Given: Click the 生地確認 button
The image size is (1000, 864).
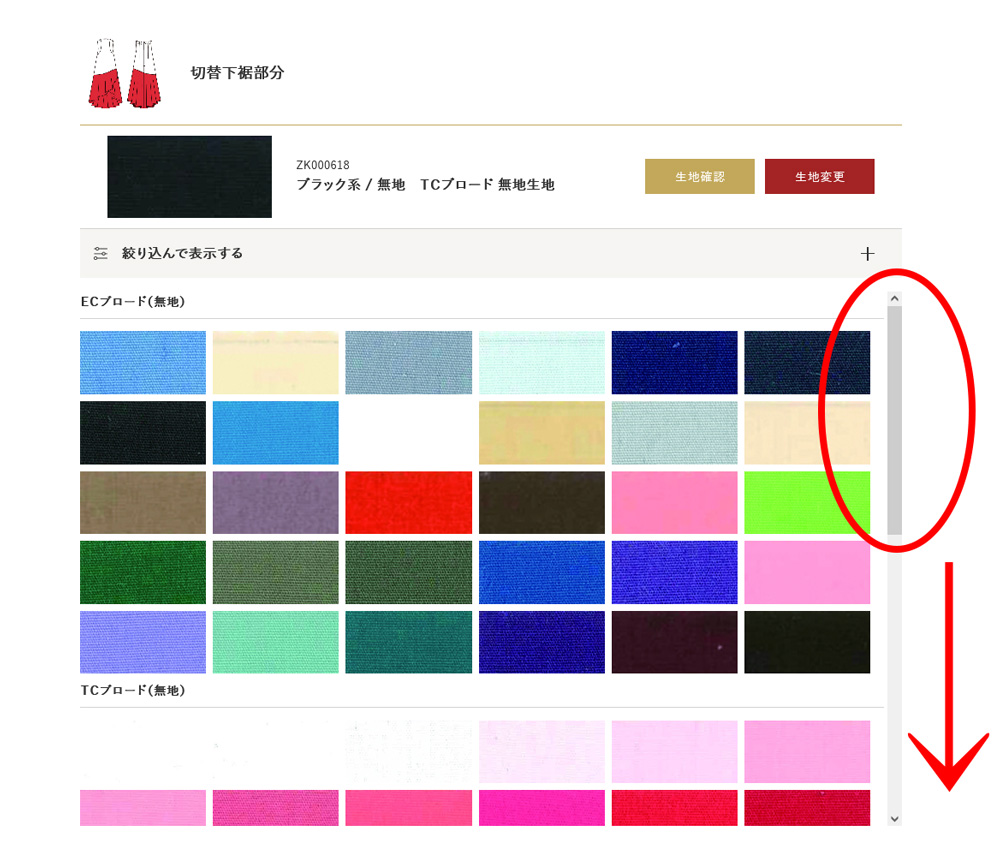Looking at the screenshot, I should pos(700,177).
